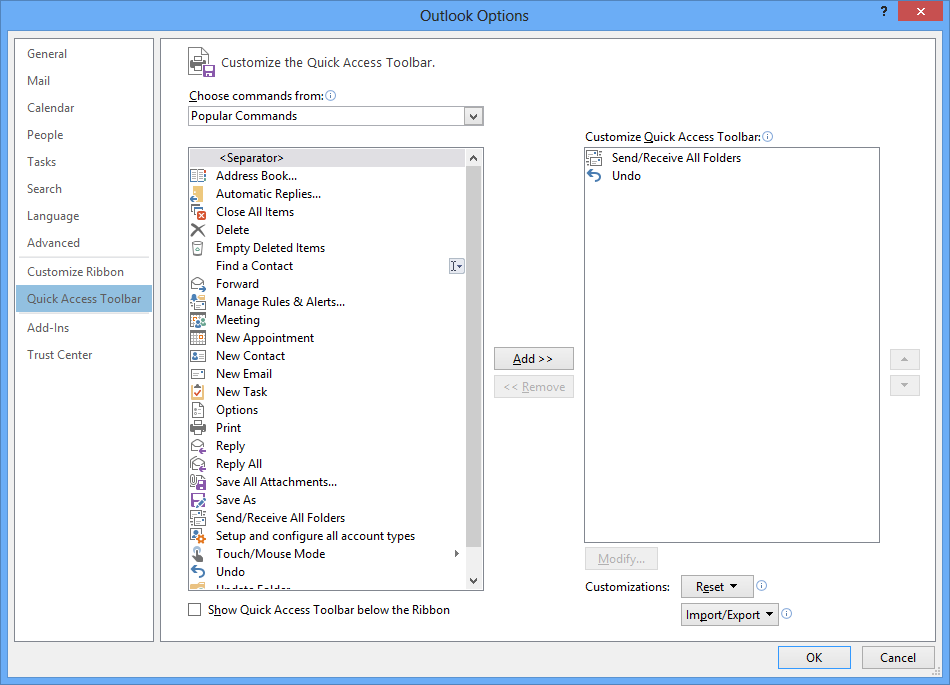Click the New Appointment calendar icon
Viewport: 950px width, 685px height.
198,338
